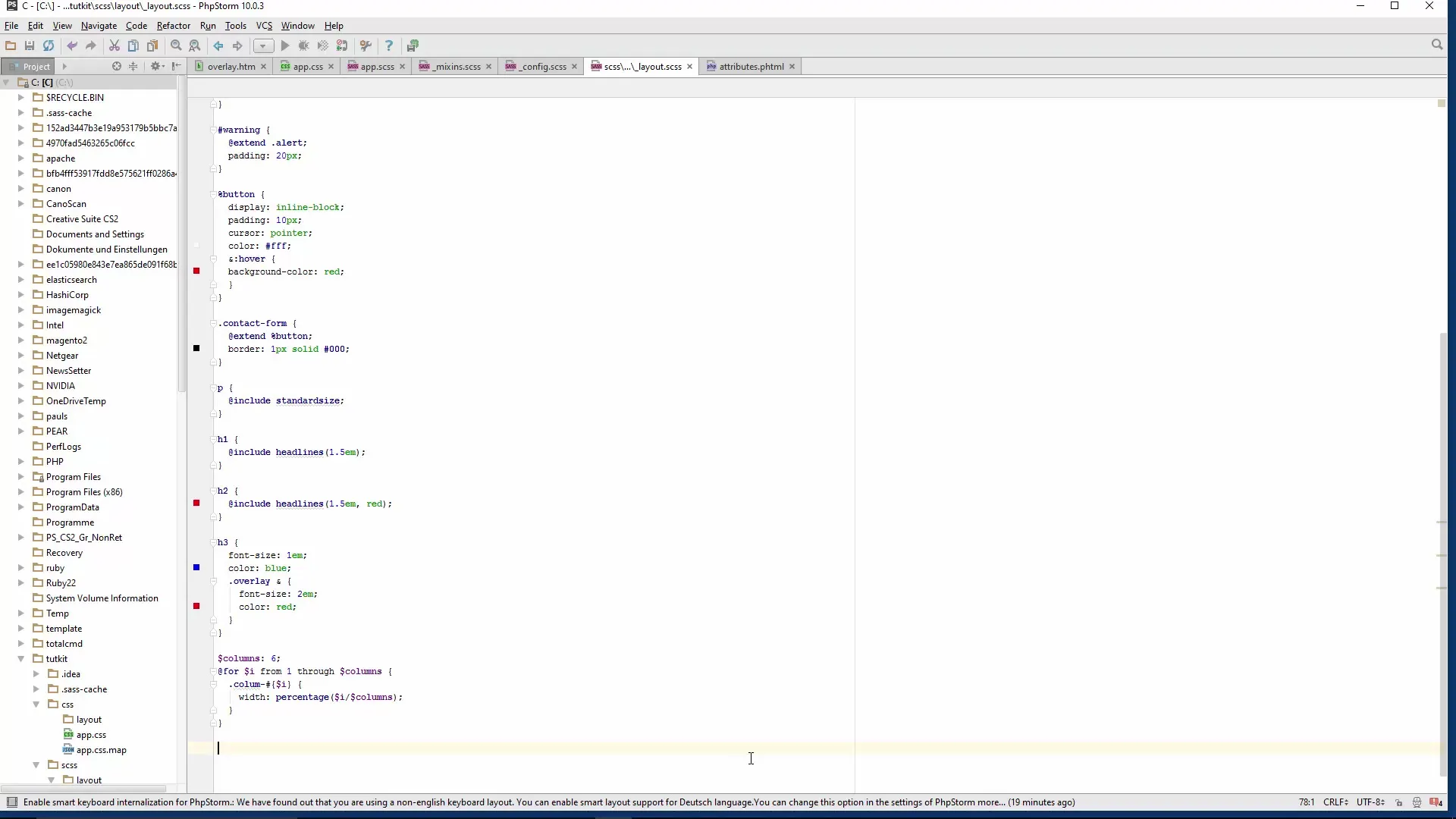Toggle fold marker beside .contact-form rule
1456x819 pixels.
pos(213,324)
